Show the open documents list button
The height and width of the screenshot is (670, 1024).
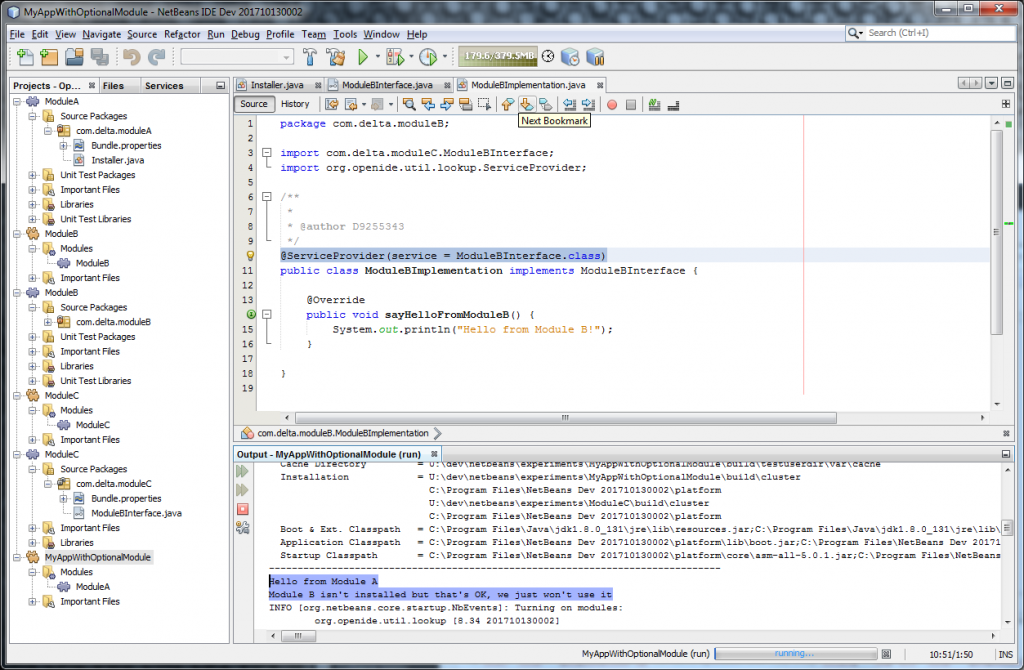991,83
